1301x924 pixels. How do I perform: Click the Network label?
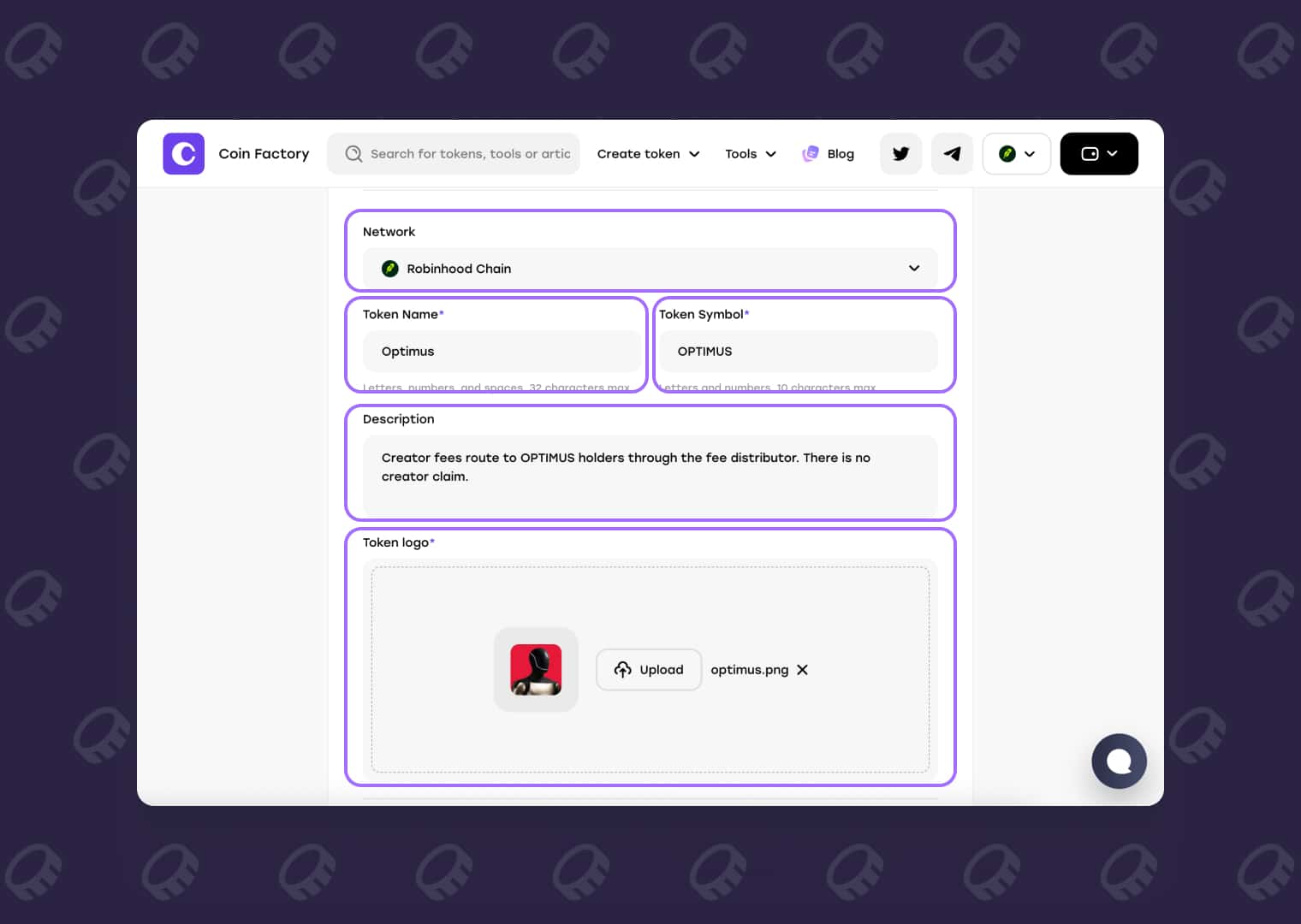pyautogui.click(x=389, y=232)
